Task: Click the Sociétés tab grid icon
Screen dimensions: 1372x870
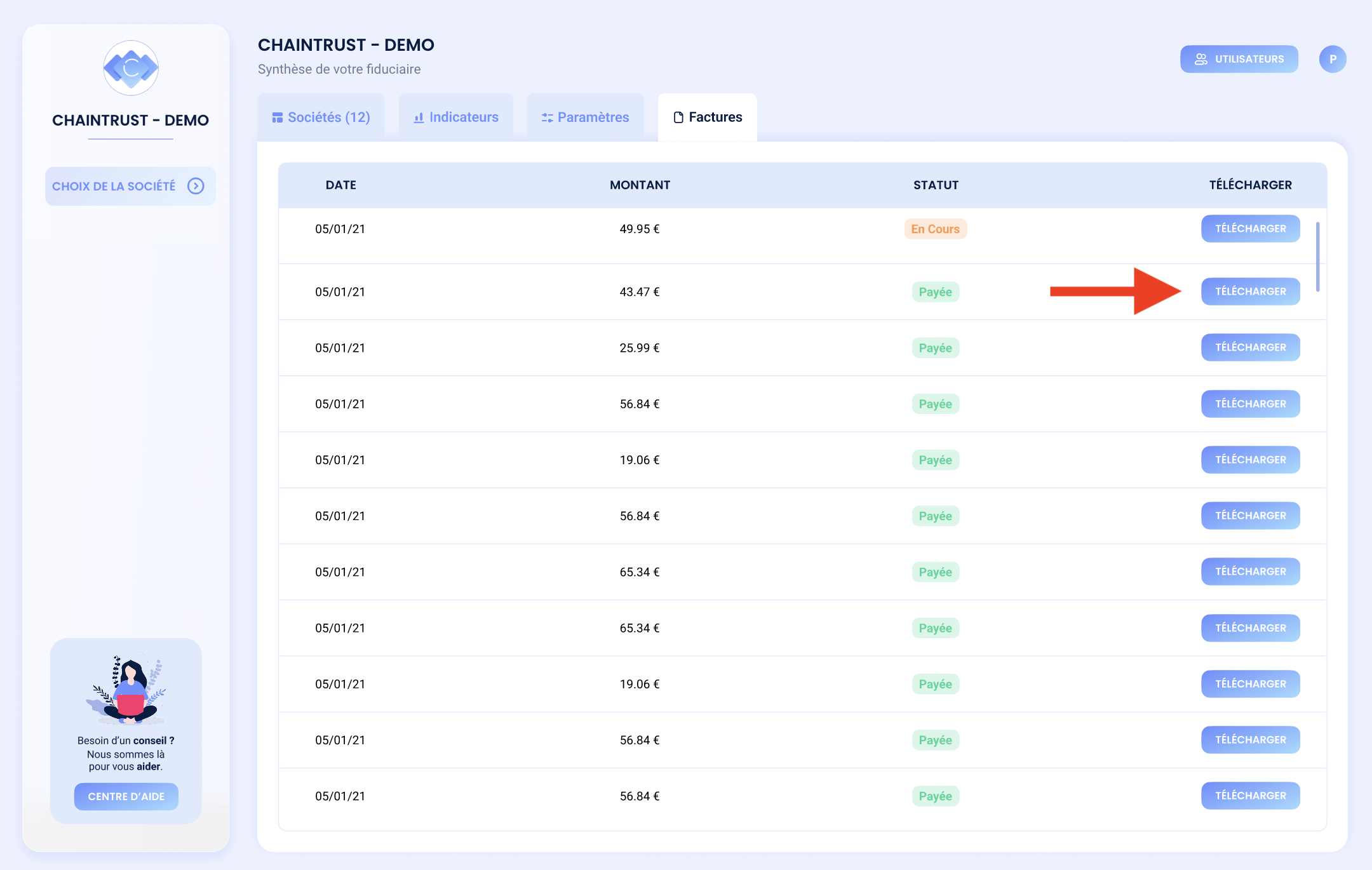Action: (x=277, y=117)
